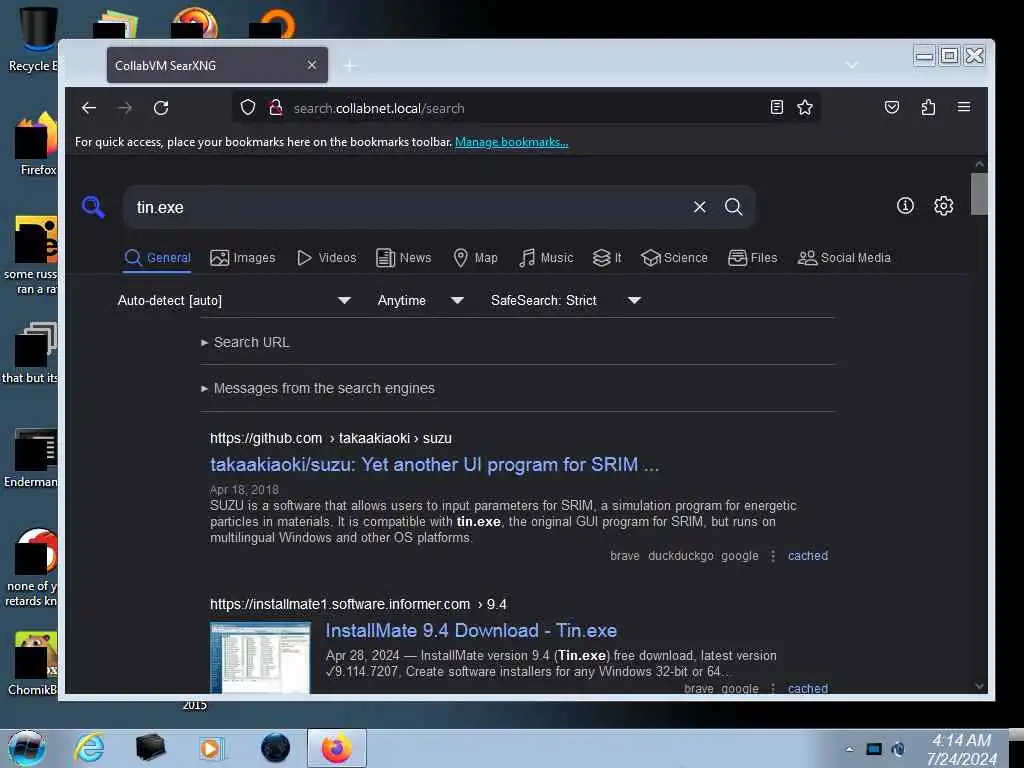Click the SearXNG magnifier logo
Image resolution: width=1024 pixels, height=768 pixels.
[93, 207]
